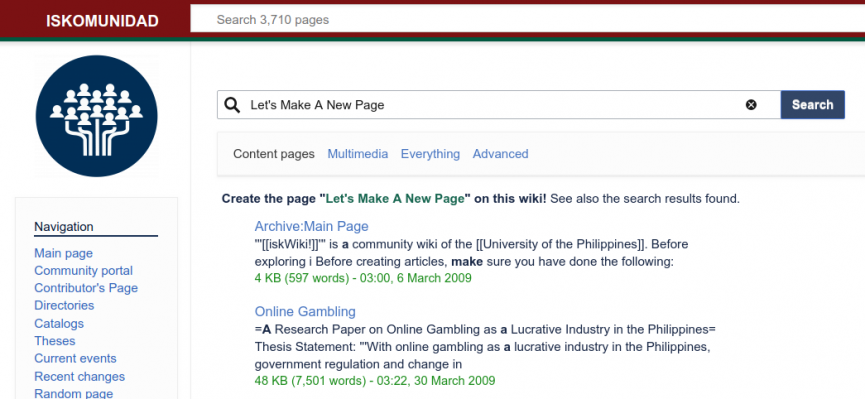Open the Theses link
The width and height of the screenshot is (865, 399).
point(55,341)
